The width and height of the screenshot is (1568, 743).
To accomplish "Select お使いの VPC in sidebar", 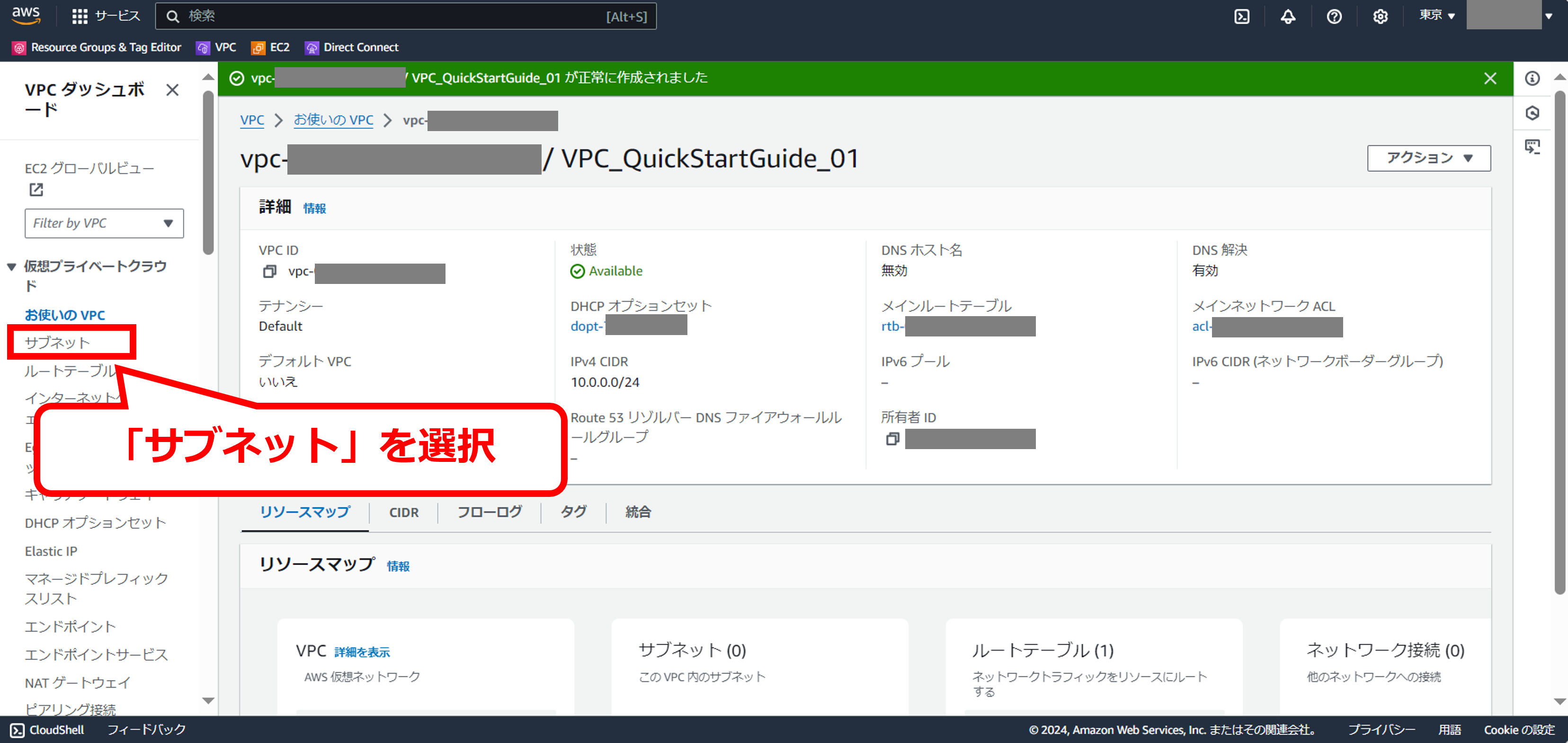I will pos(64,315).
